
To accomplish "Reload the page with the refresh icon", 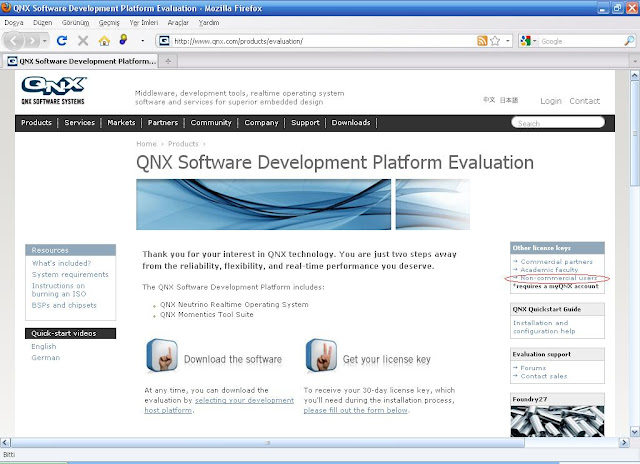I will [x=62, y=40].
